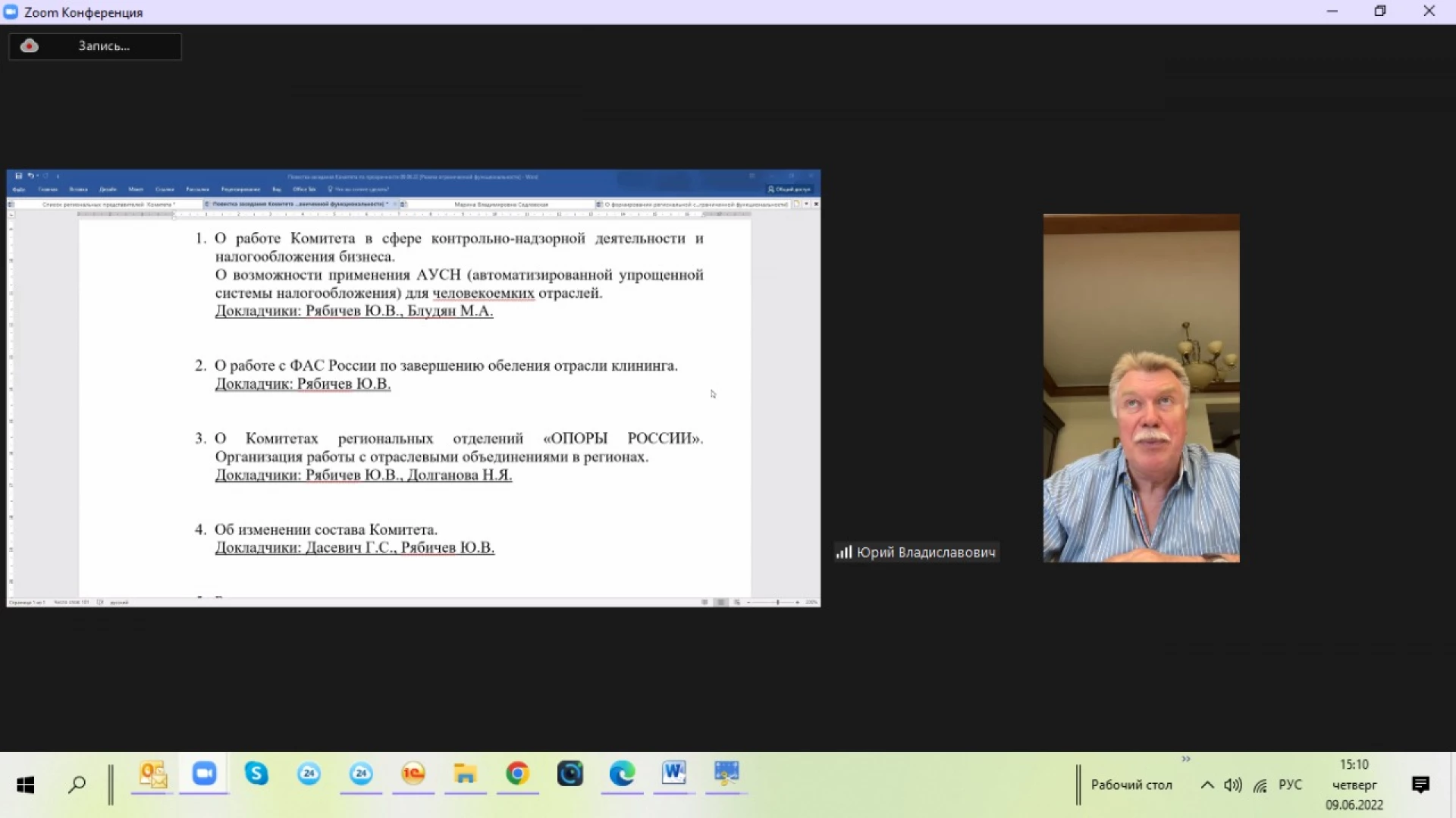Open Skype from the taskbar

(x=256, y=774)
